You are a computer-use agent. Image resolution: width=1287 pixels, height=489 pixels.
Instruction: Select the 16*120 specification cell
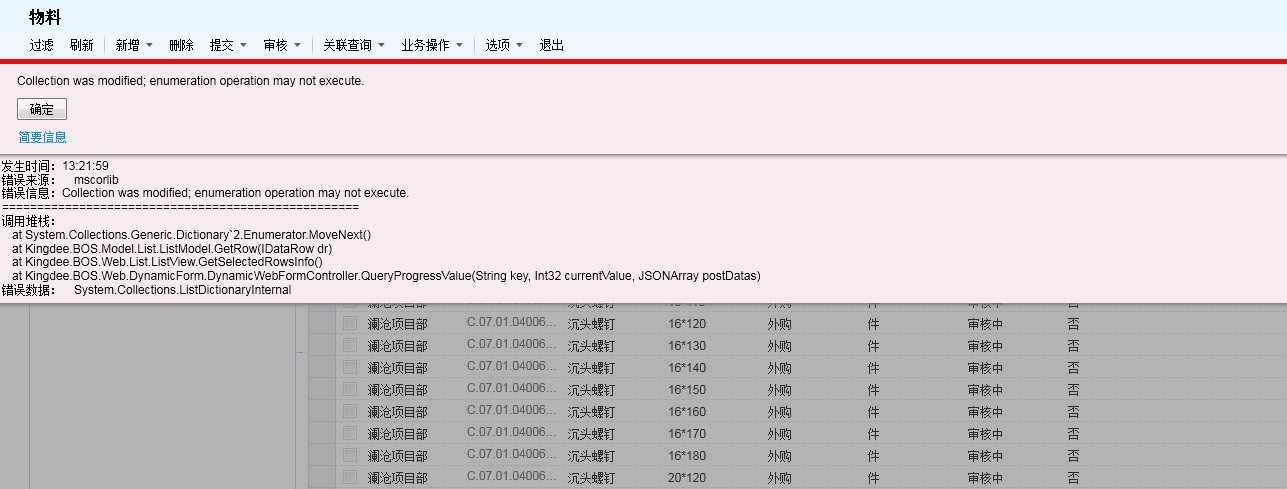coord(686,324)
